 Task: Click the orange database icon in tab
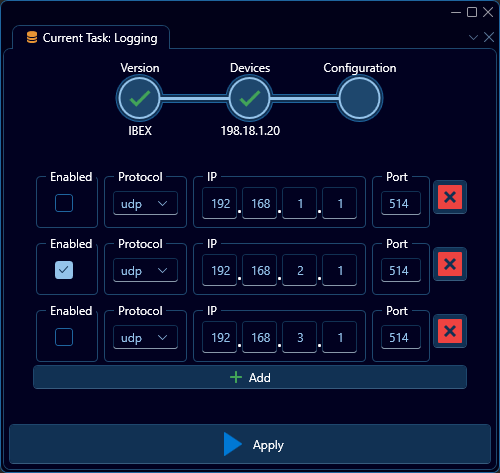click(x=32, y=38)
